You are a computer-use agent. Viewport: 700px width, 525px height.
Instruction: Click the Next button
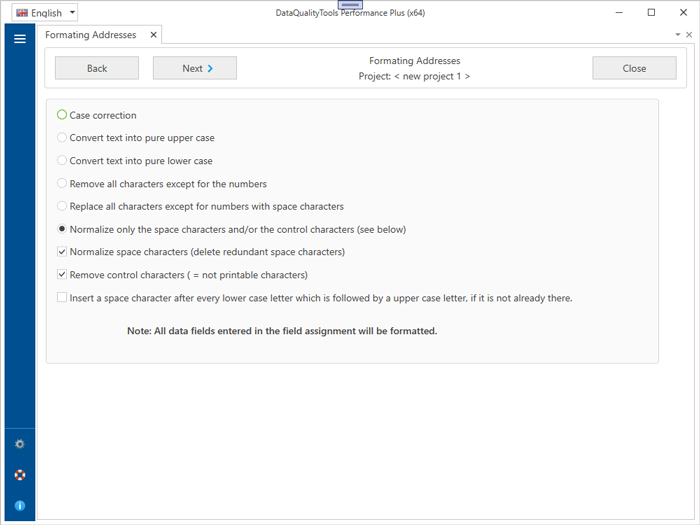194,68
